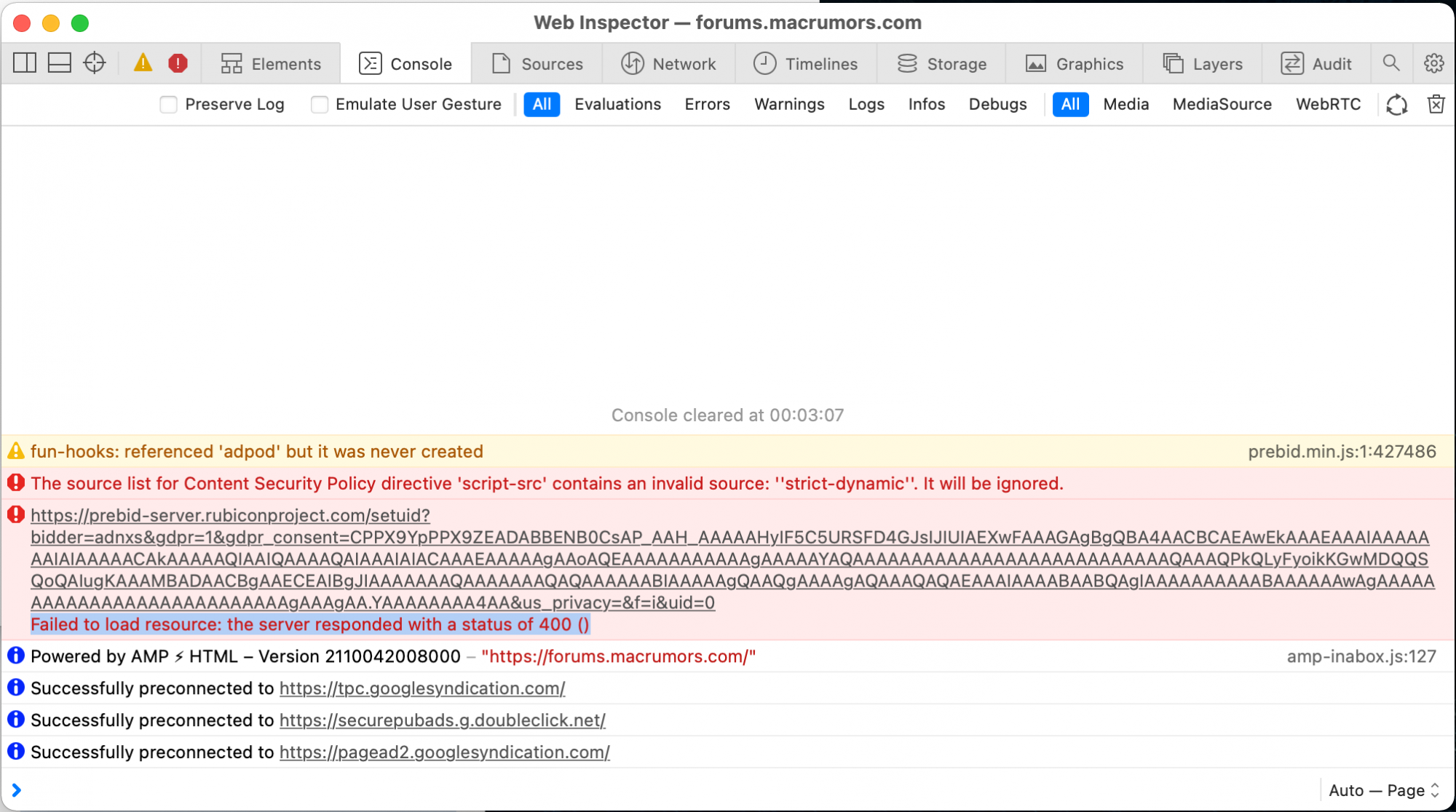This screenshot has height=812, width=1456.
Task: Enable Emulate User Gesture checkbox
Action: [x=320, y=104]
